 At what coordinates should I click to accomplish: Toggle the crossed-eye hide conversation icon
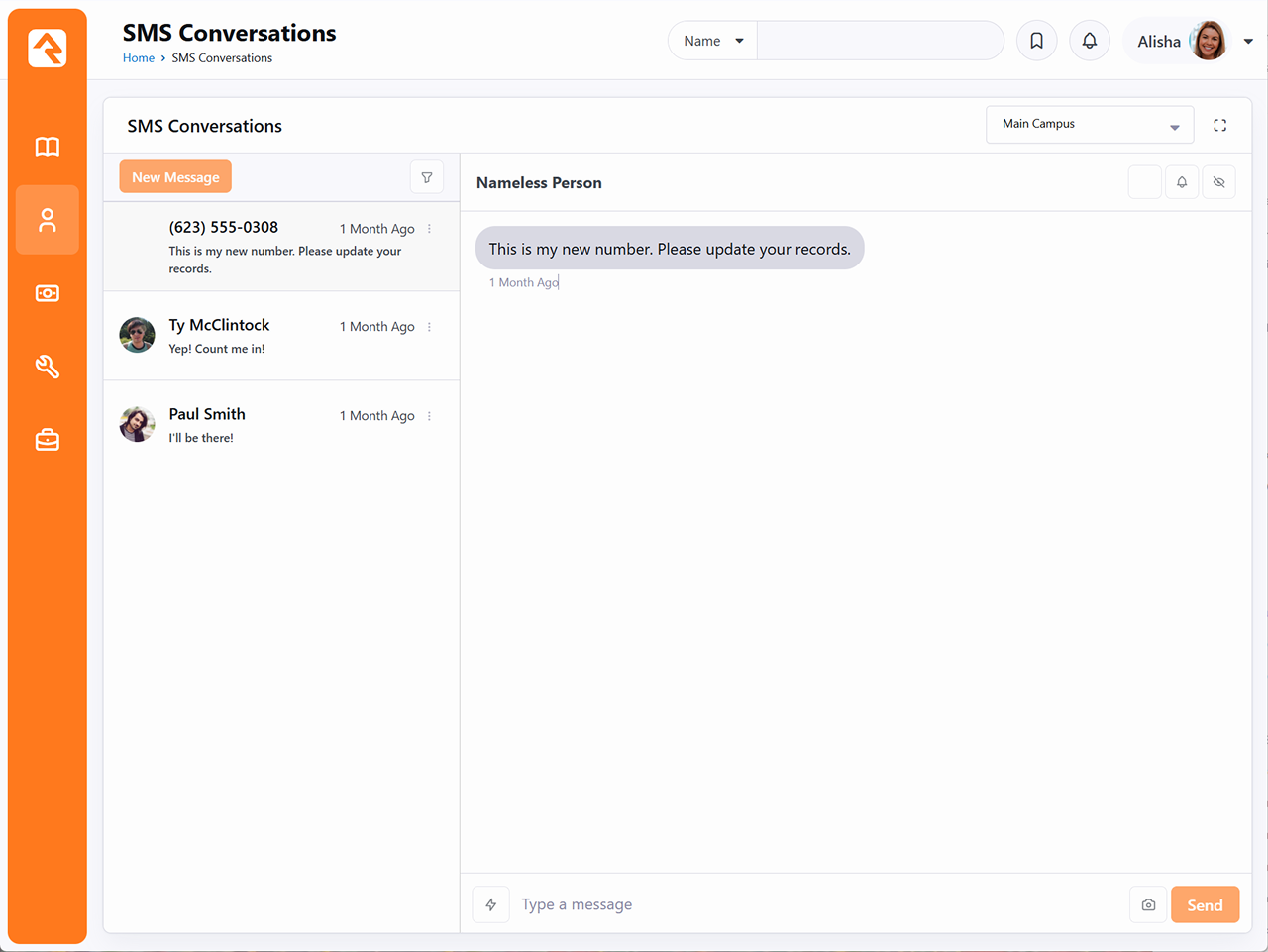pos(1218,182)
